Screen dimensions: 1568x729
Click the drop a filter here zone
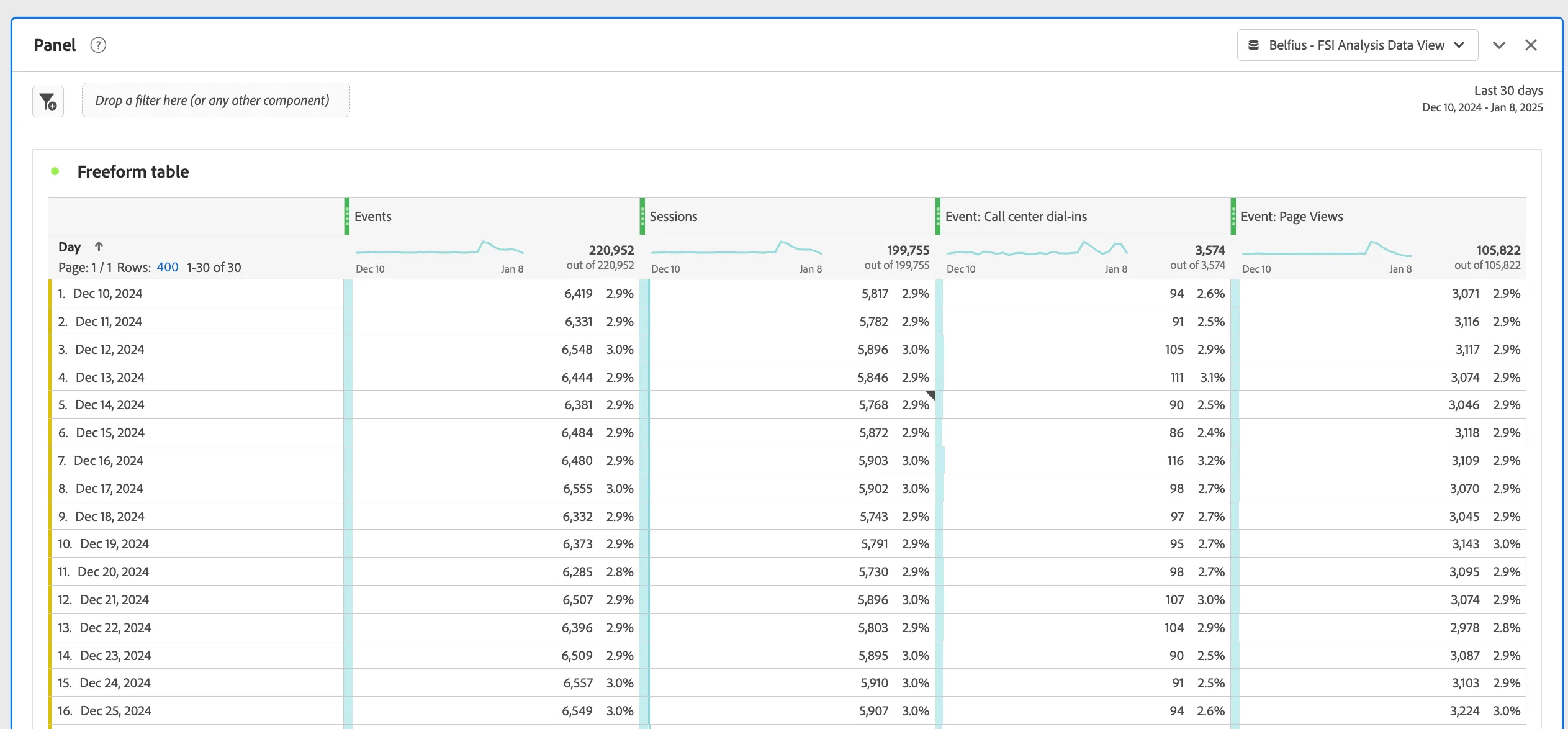coord(216,101)
